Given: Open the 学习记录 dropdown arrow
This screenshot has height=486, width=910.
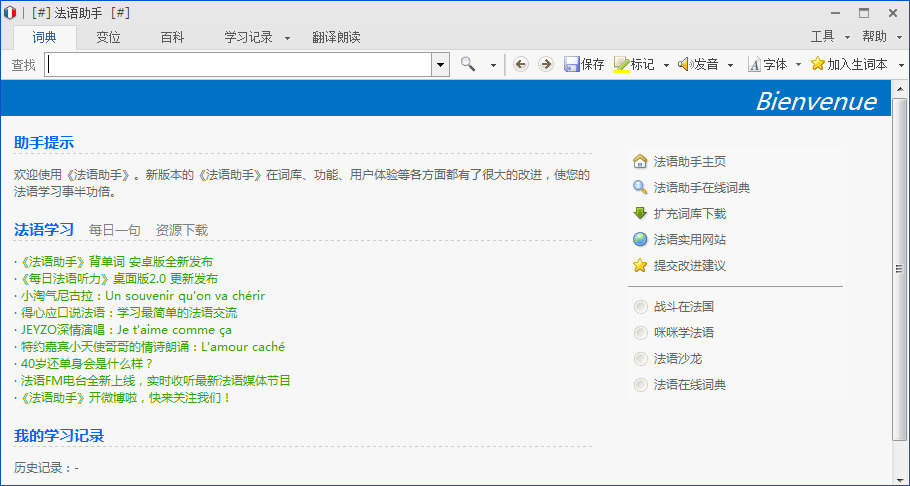Looking at the screenshot, I should (x=287, y=38).
